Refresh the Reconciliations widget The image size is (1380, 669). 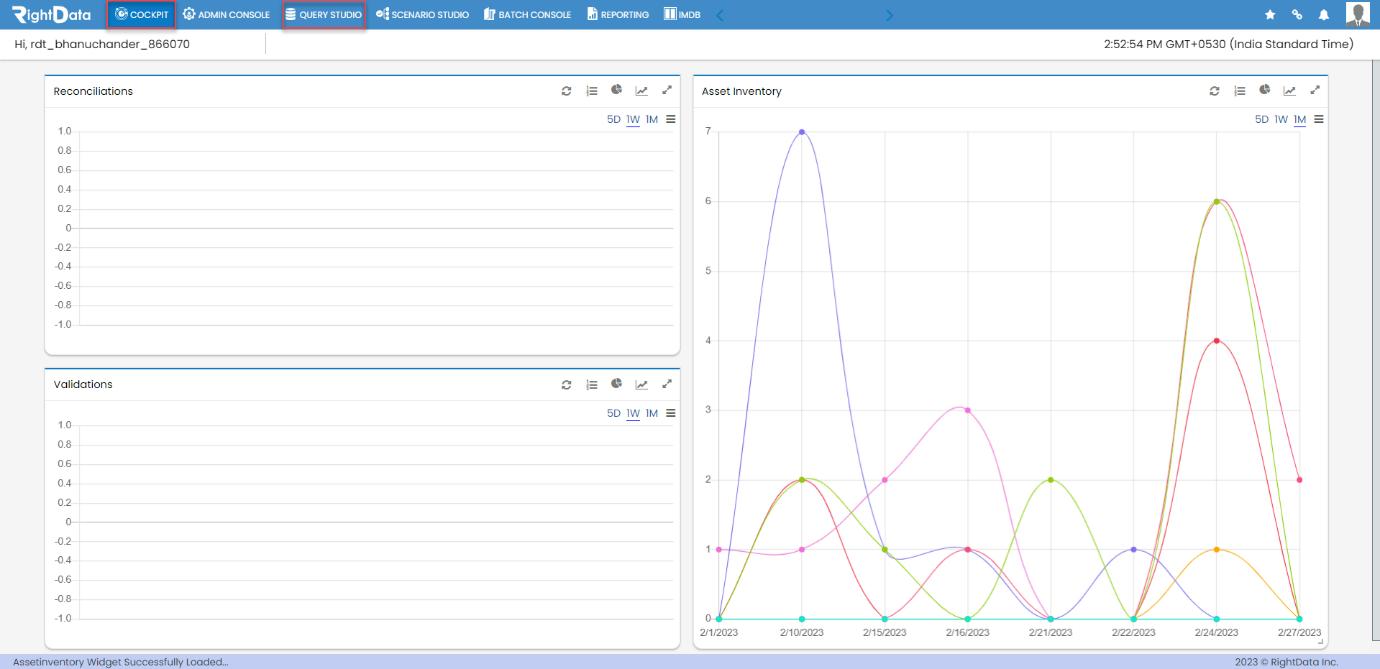[x=566, y=91]
